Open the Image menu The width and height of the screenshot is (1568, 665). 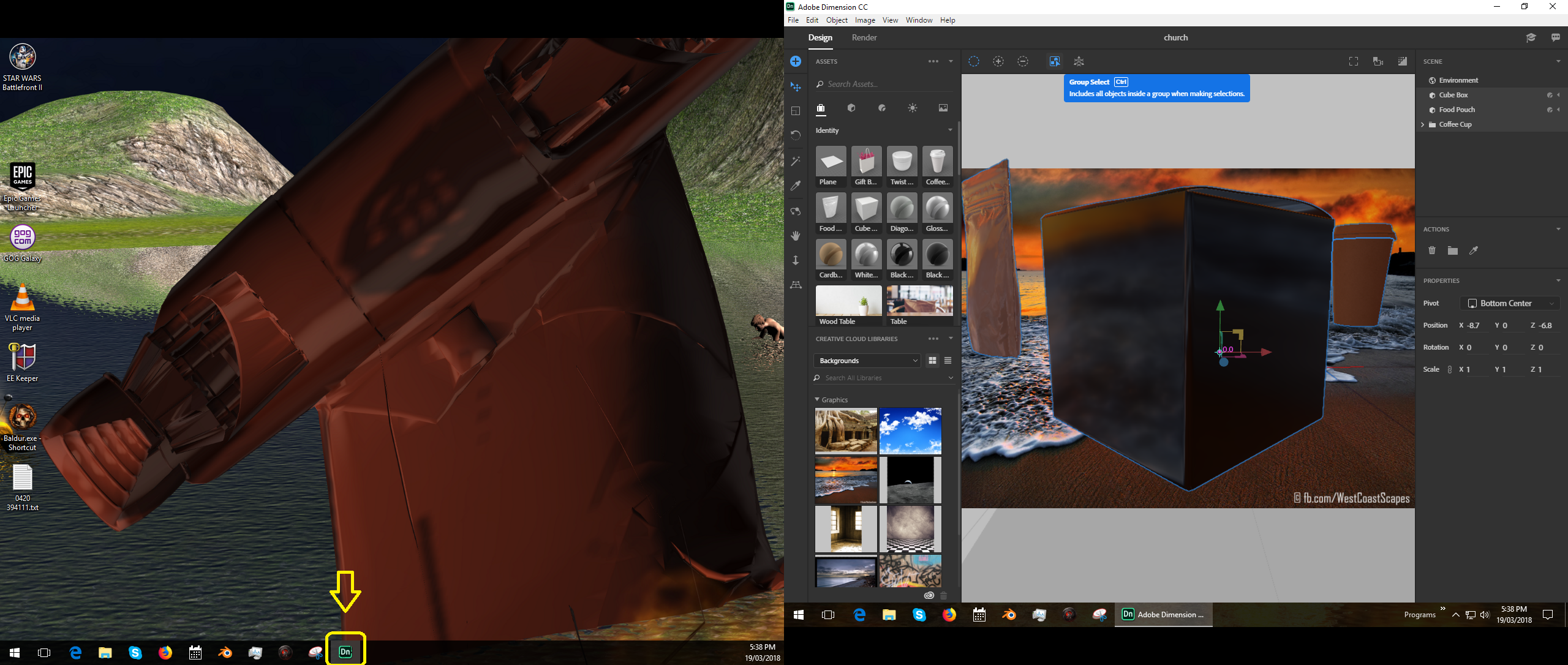[865, 20]
